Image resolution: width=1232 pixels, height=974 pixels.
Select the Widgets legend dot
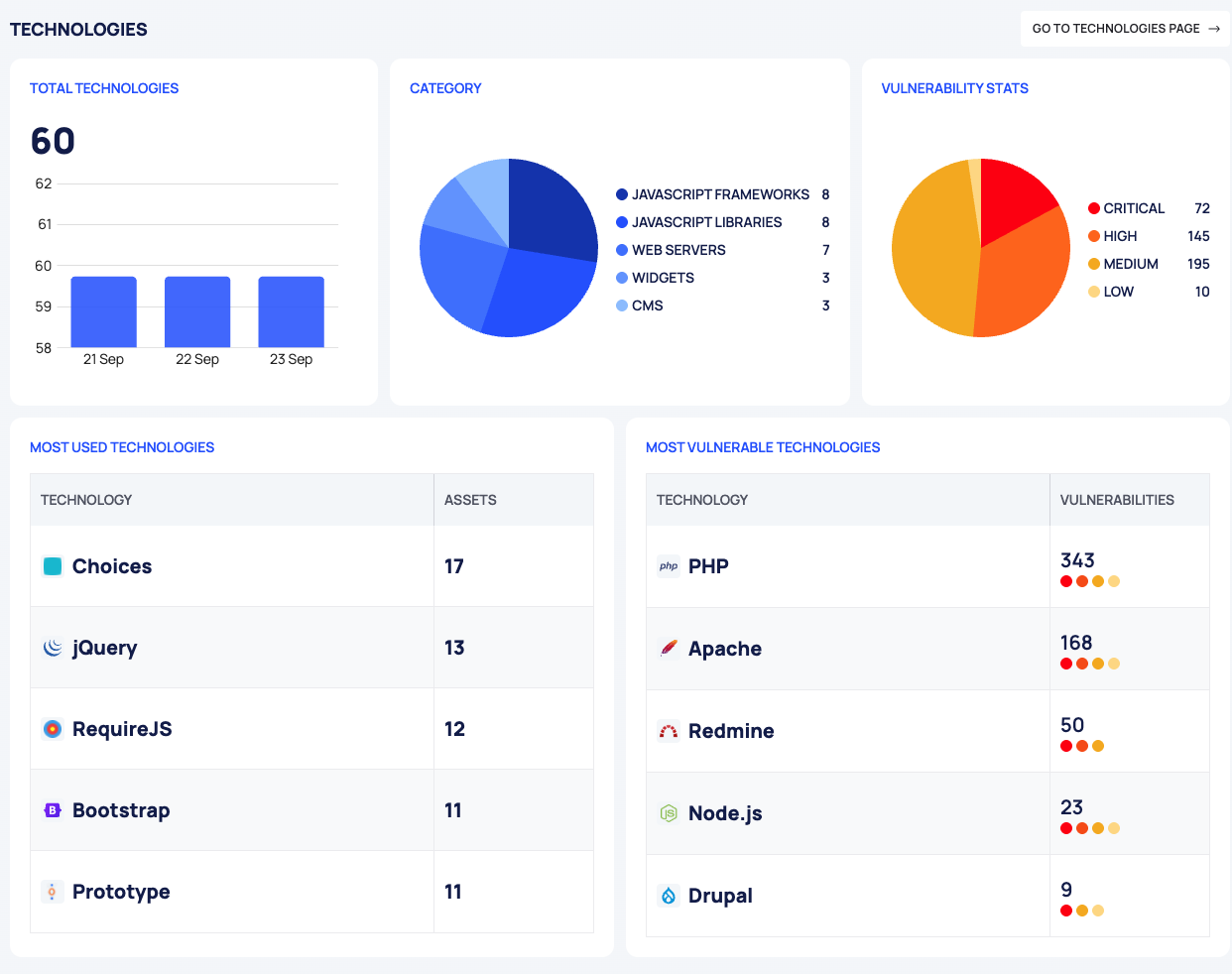click(622, 278)
